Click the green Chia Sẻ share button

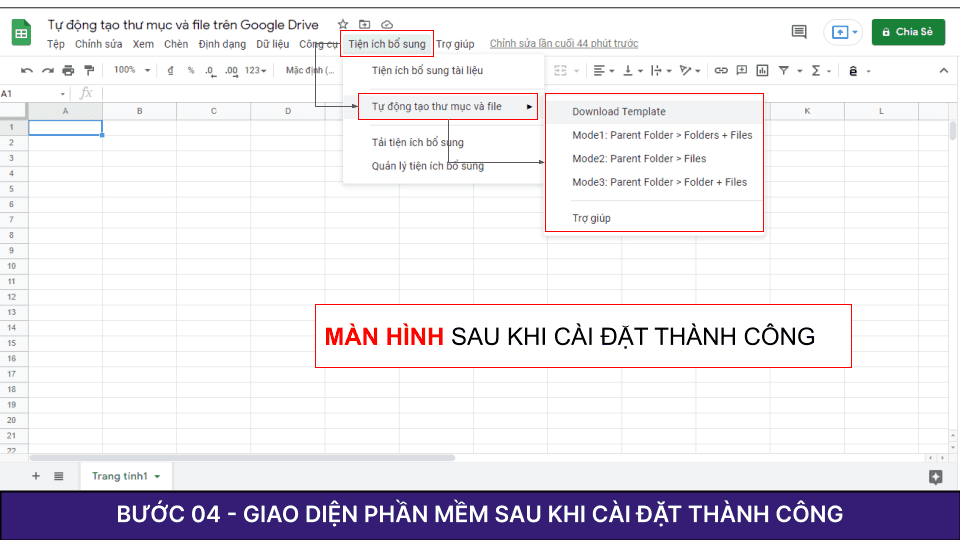908,32
